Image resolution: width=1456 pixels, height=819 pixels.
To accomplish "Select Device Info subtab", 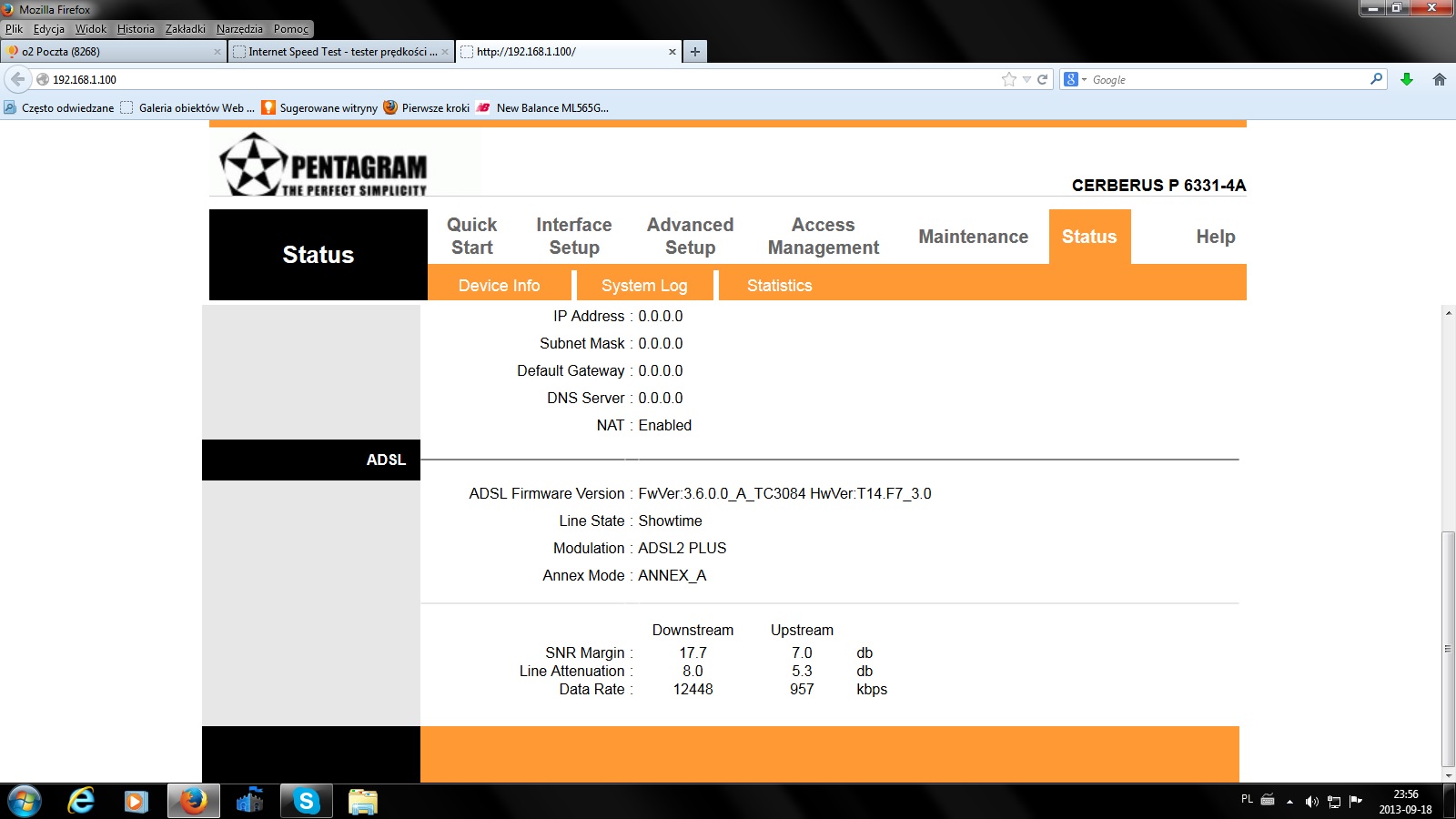I will [499, 286].
